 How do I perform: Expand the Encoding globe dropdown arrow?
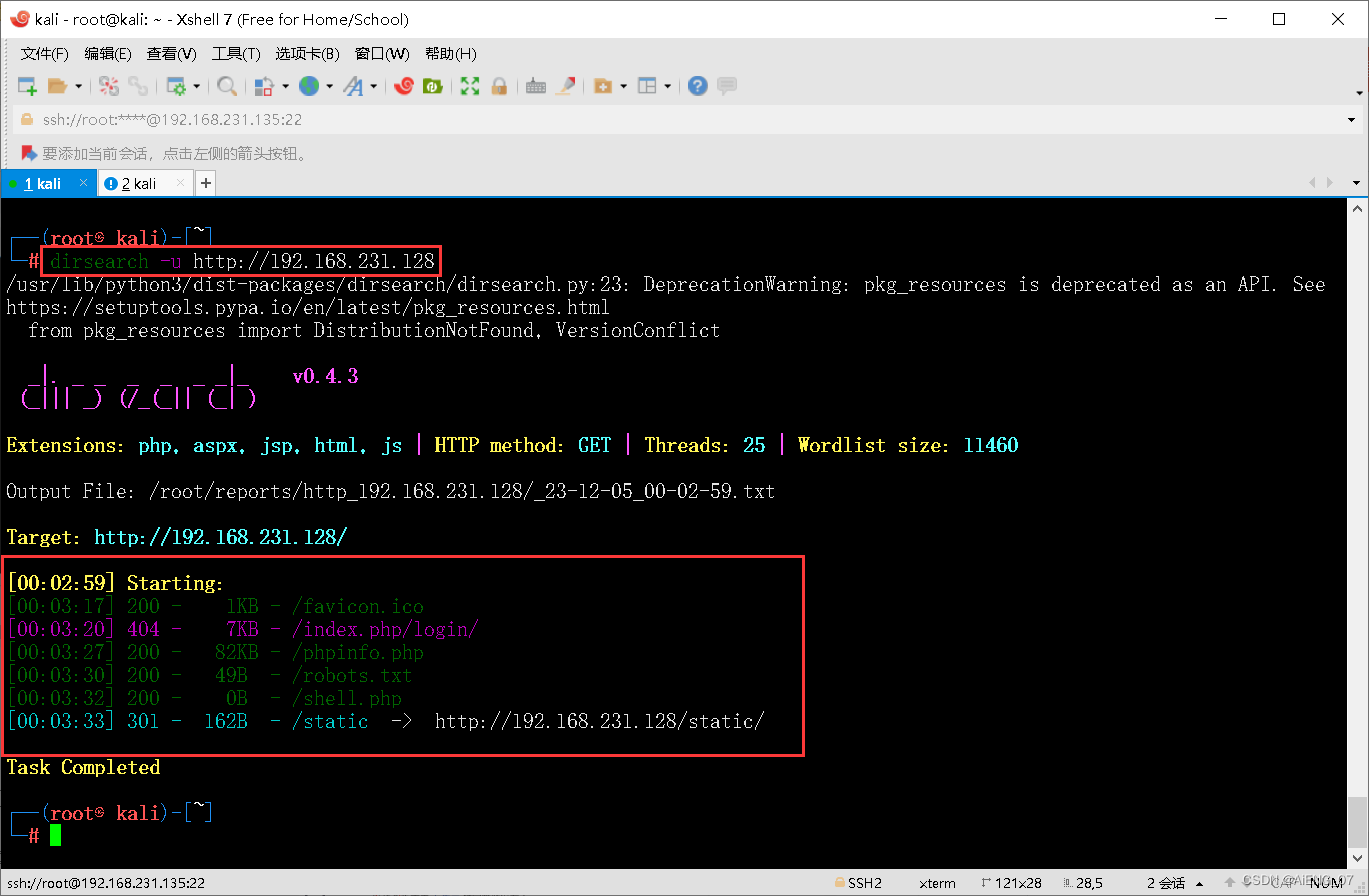point(329,86)
